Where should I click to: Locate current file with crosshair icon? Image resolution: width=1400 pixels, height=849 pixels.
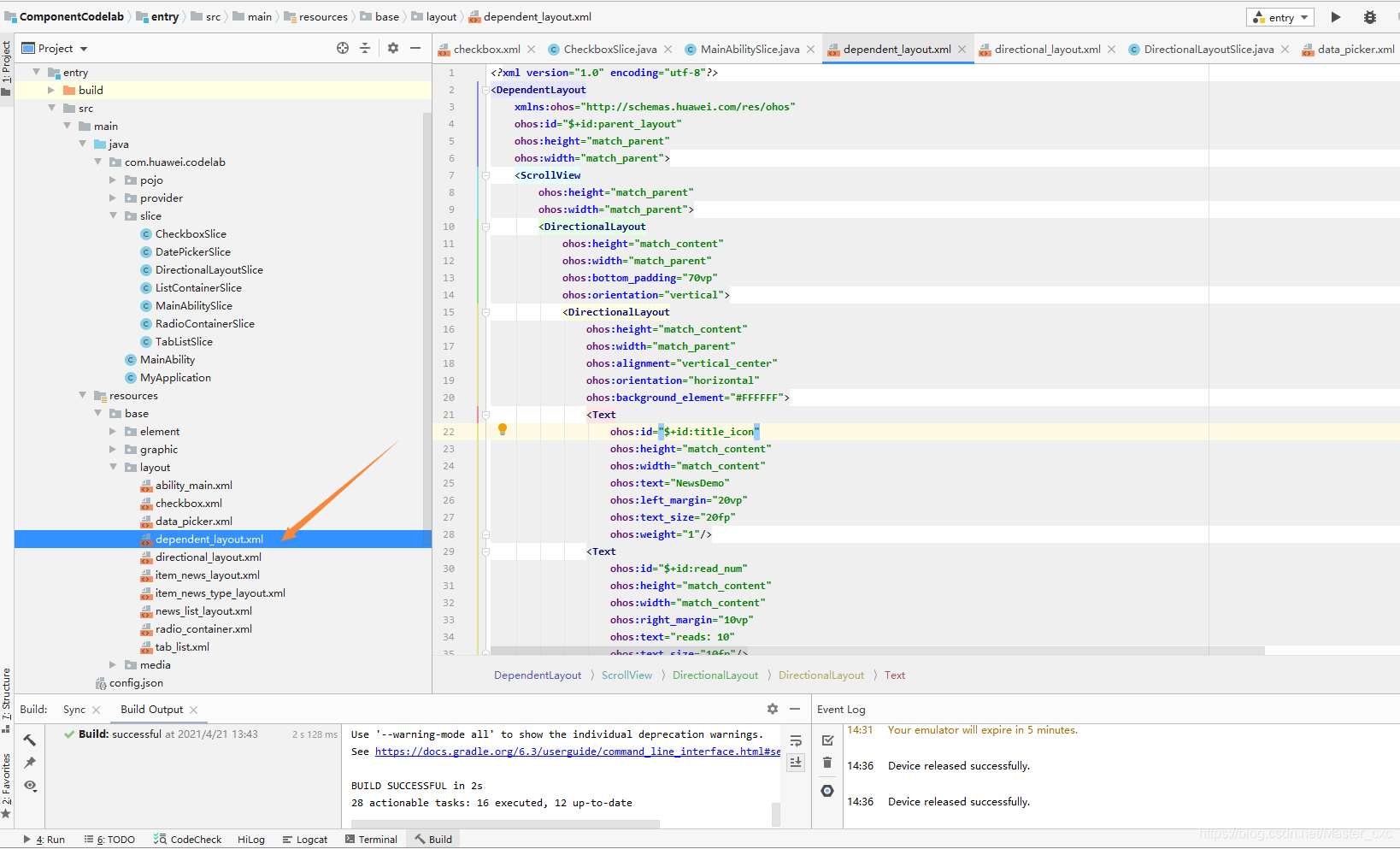[x=343, y=48]
